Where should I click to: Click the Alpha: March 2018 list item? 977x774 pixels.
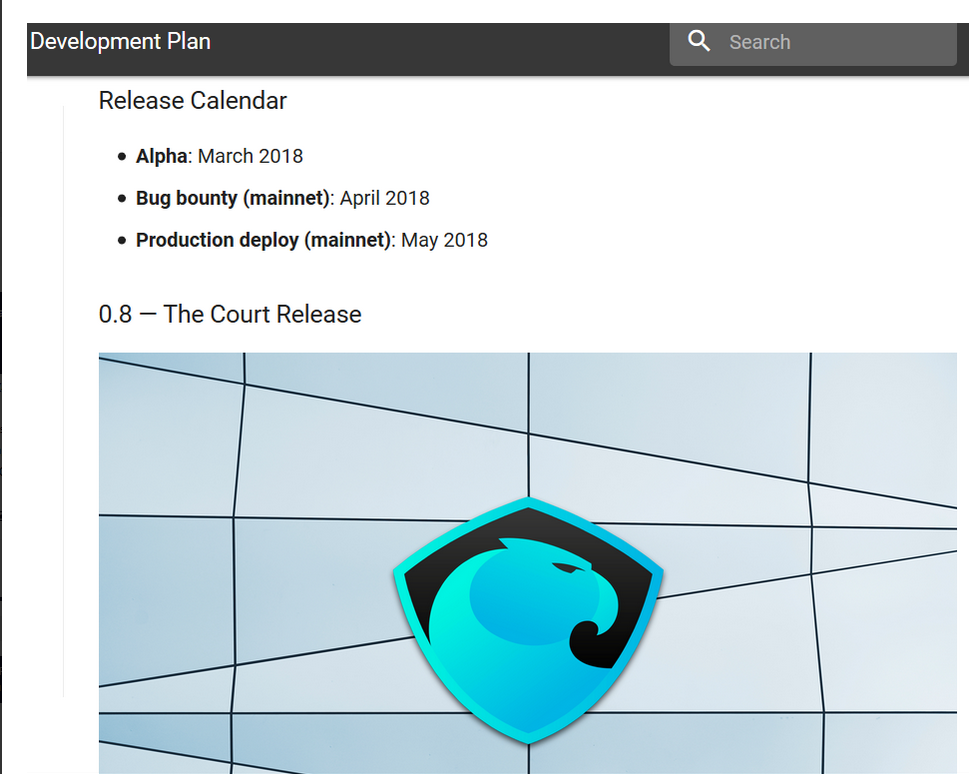click(219, 156)
